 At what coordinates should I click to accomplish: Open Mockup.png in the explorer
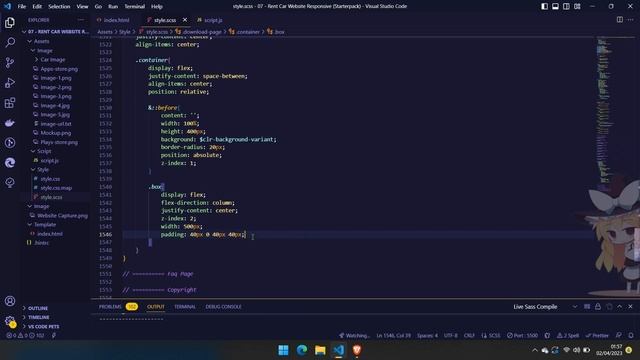pos(56,133)
